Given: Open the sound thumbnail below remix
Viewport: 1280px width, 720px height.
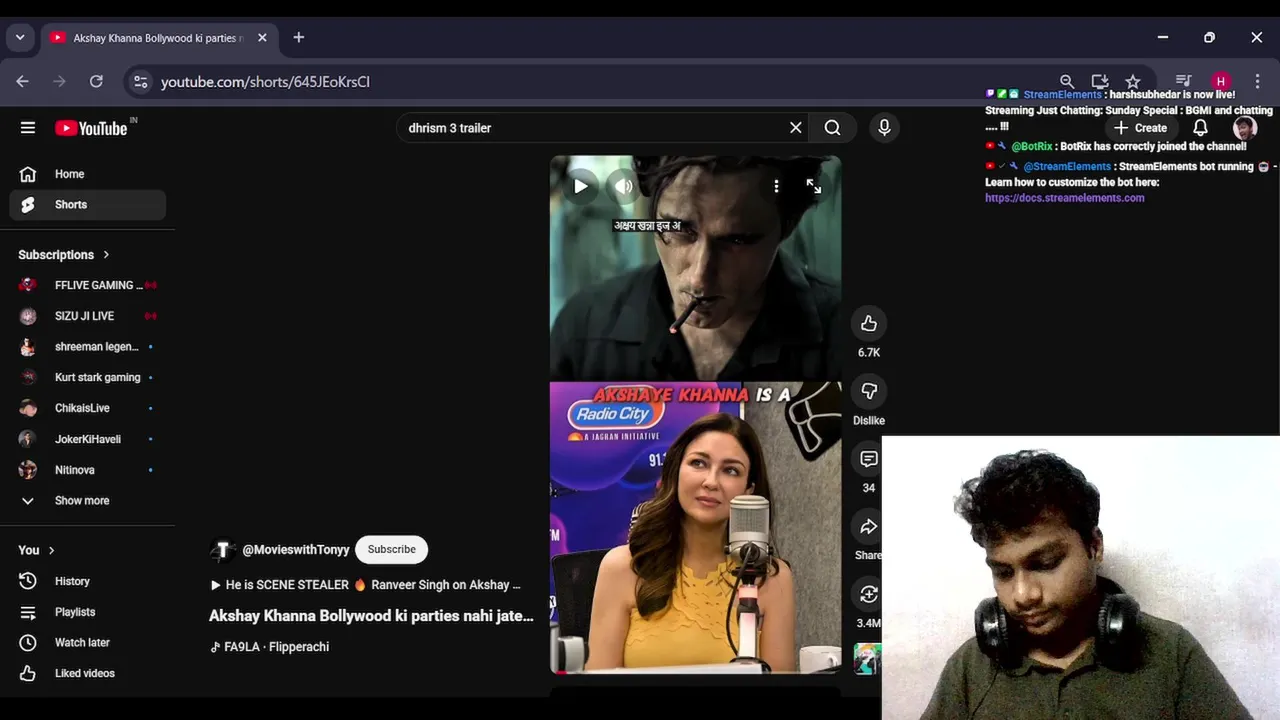Looking at the screenshot, I should click(x=867, y=659).
